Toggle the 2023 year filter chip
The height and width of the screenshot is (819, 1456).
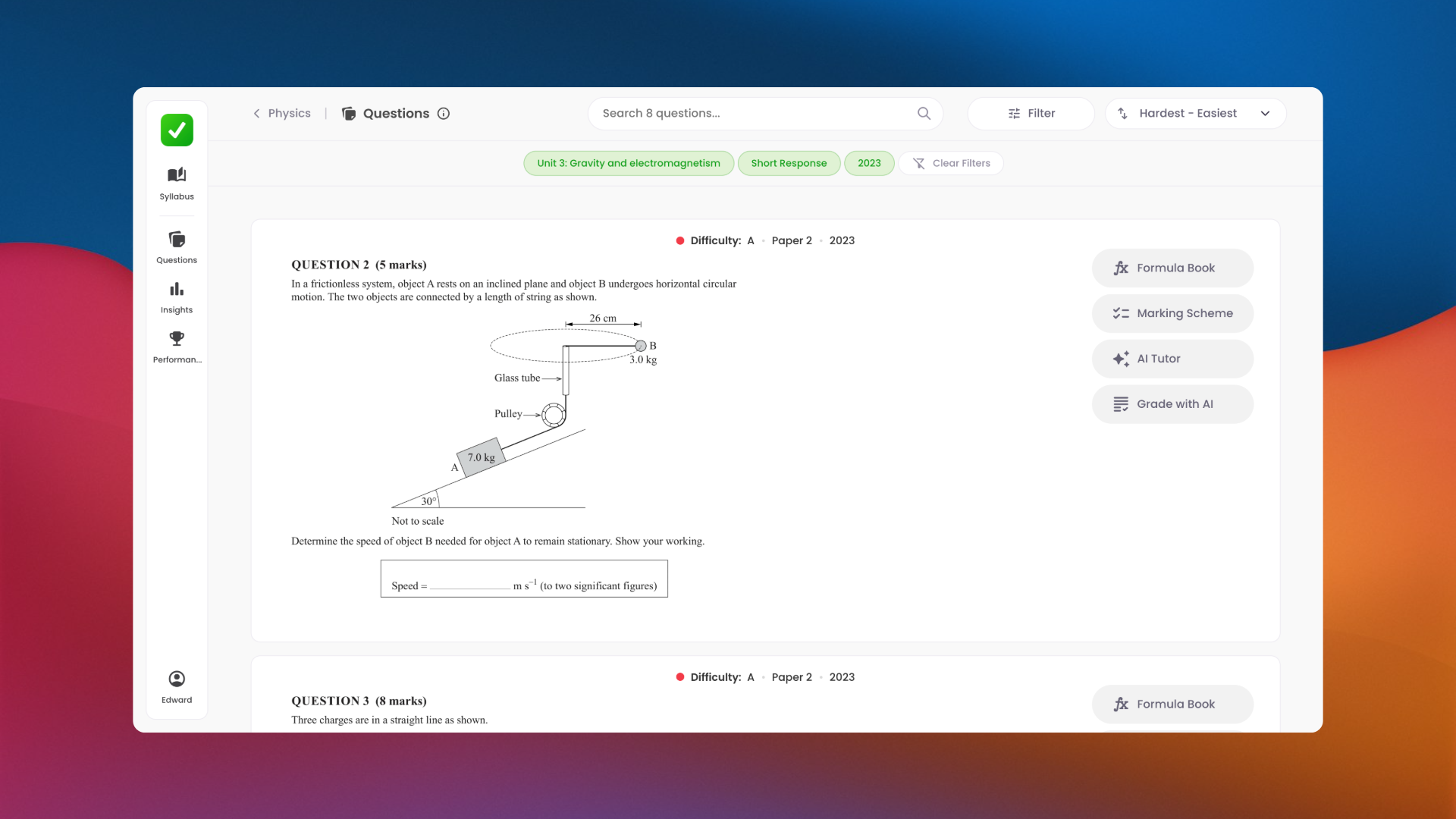click(x=869, y=163)
